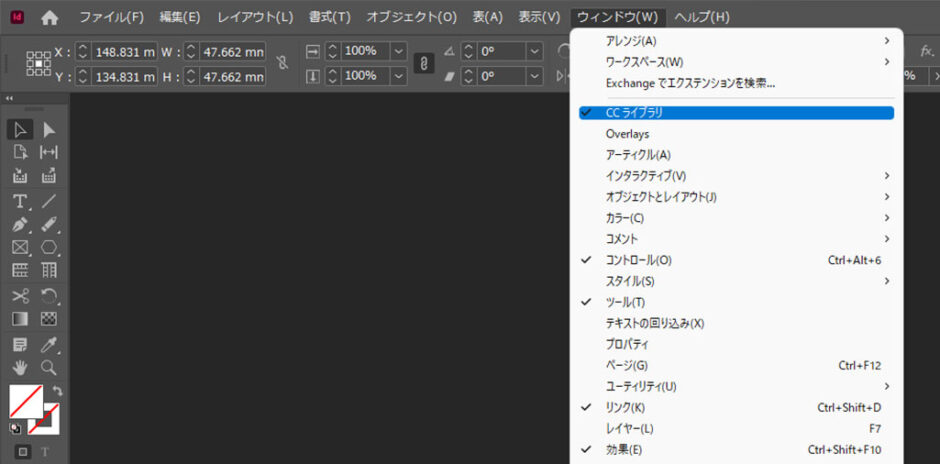Select the Horizontal Grid tool
This screenshot has height=464, width=940.
20,270
